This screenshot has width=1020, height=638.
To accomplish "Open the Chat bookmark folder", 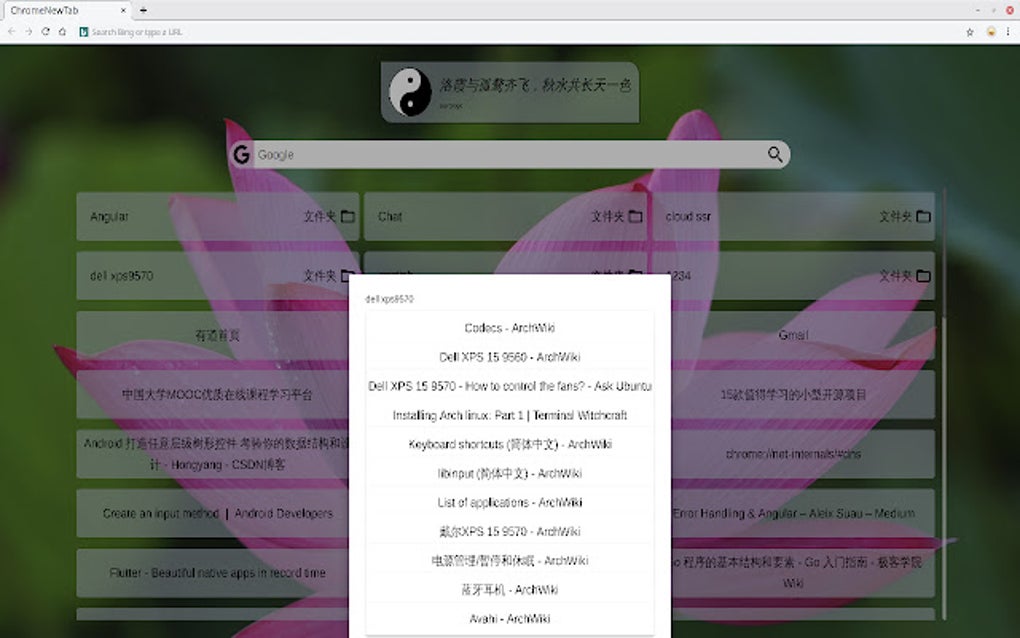I will [x=505, y=217].
